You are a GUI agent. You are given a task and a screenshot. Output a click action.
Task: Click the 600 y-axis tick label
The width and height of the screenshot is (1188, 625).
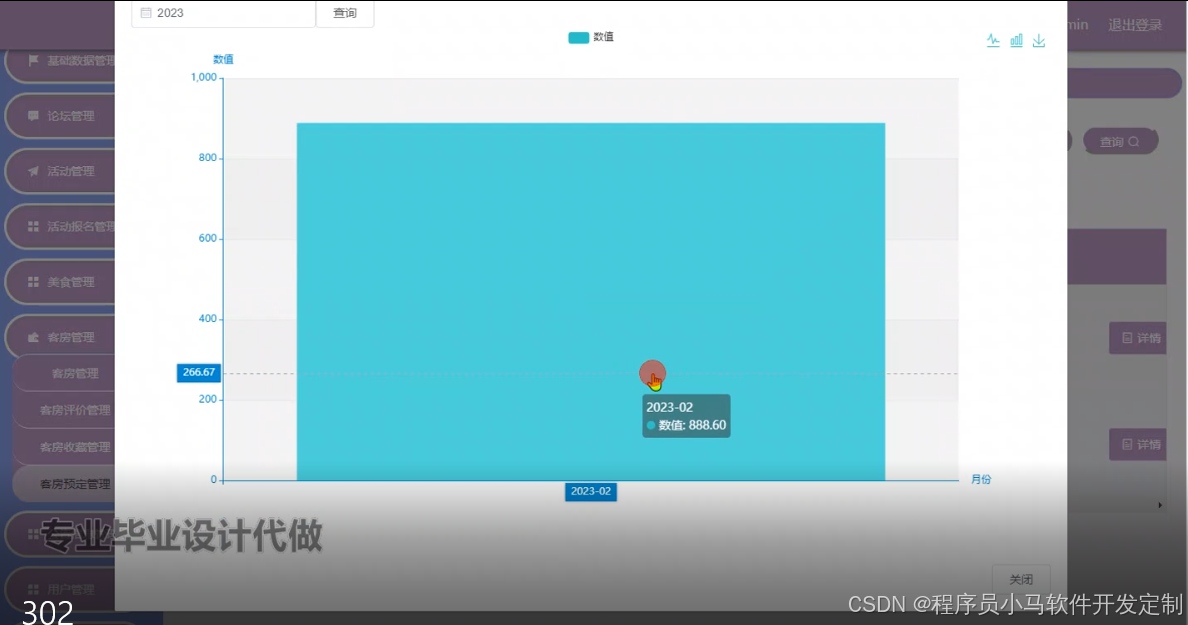208,238
